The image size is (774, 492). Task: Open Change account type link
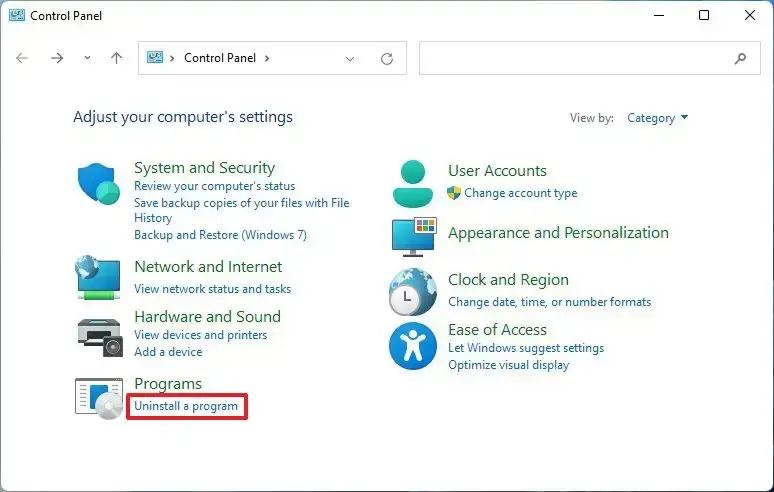pos(520,193)
